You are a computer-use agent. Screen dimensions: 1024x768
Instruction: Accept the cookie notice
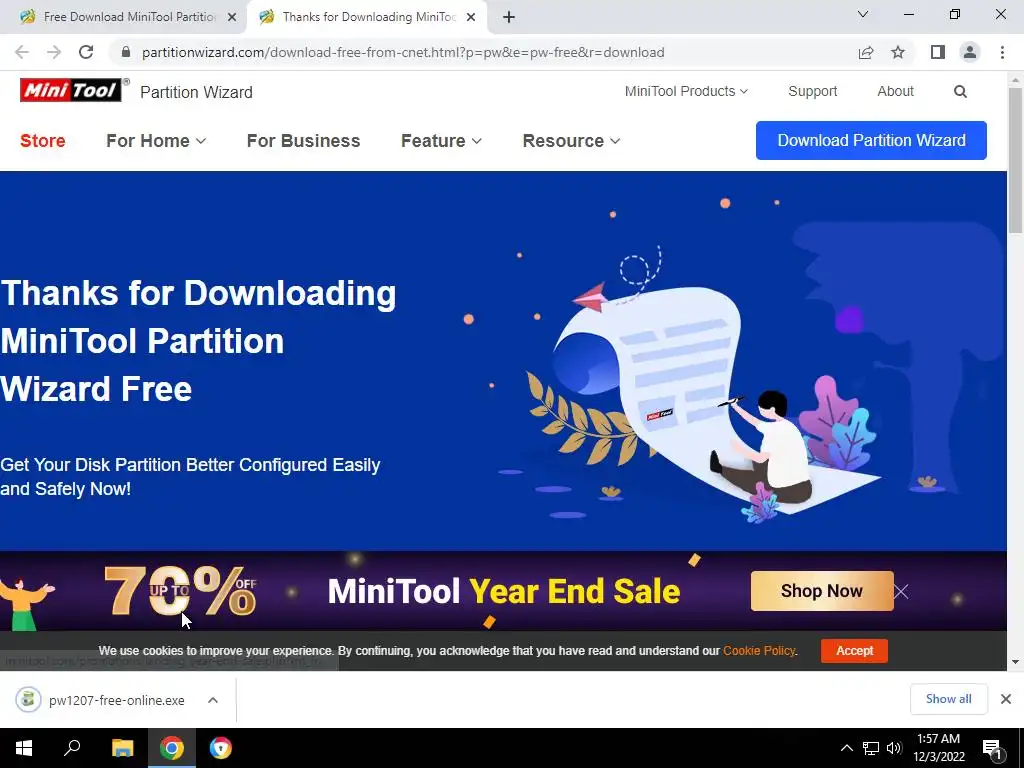pos(854,650)
